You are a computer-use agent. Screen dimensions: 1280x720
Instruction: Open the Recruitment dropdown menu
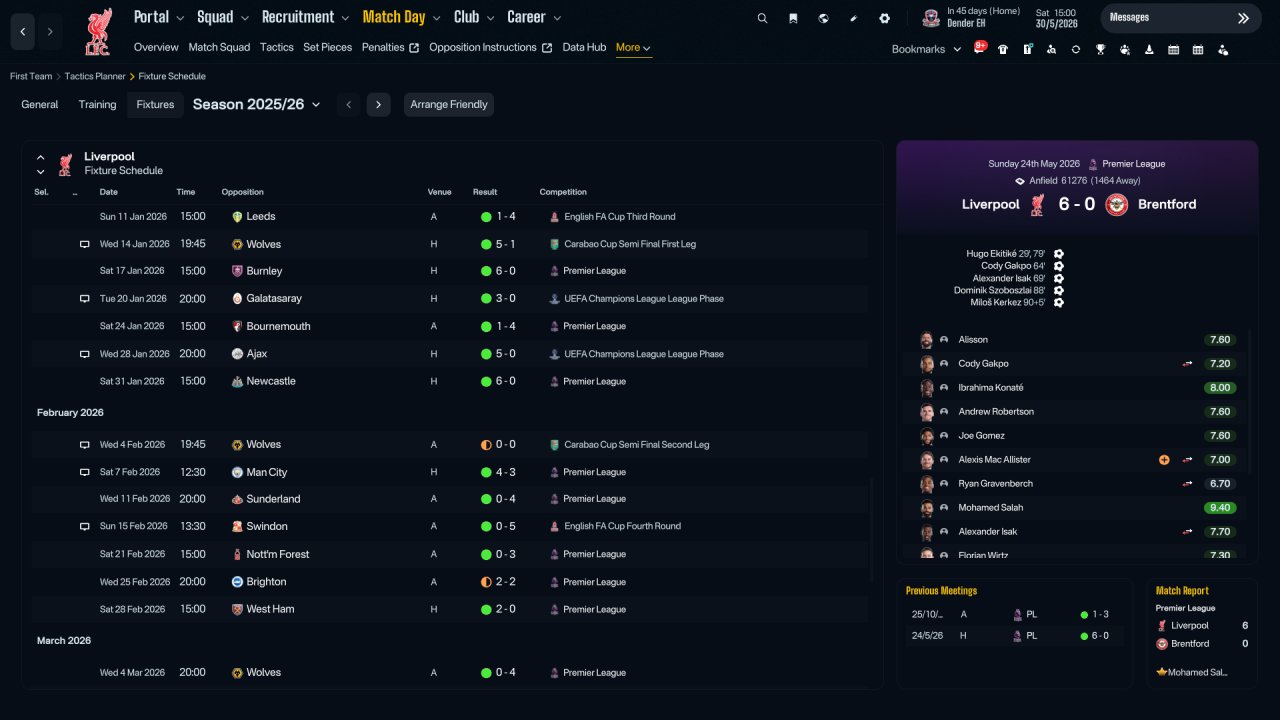pyautogui.click(x=305, y=17)
